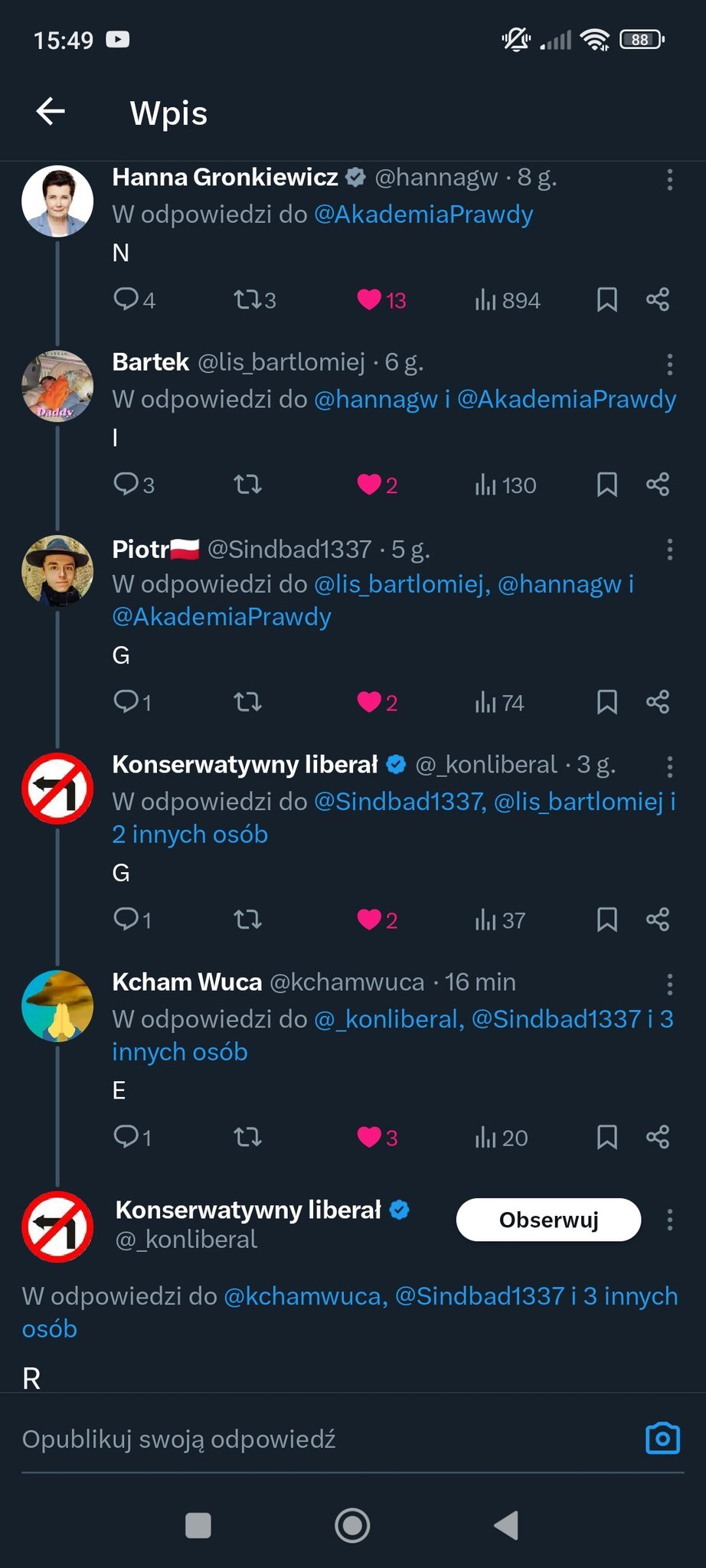Share Kcham Wuca's reply
The image size is (706, 1568).
(x=658, y=1136)
